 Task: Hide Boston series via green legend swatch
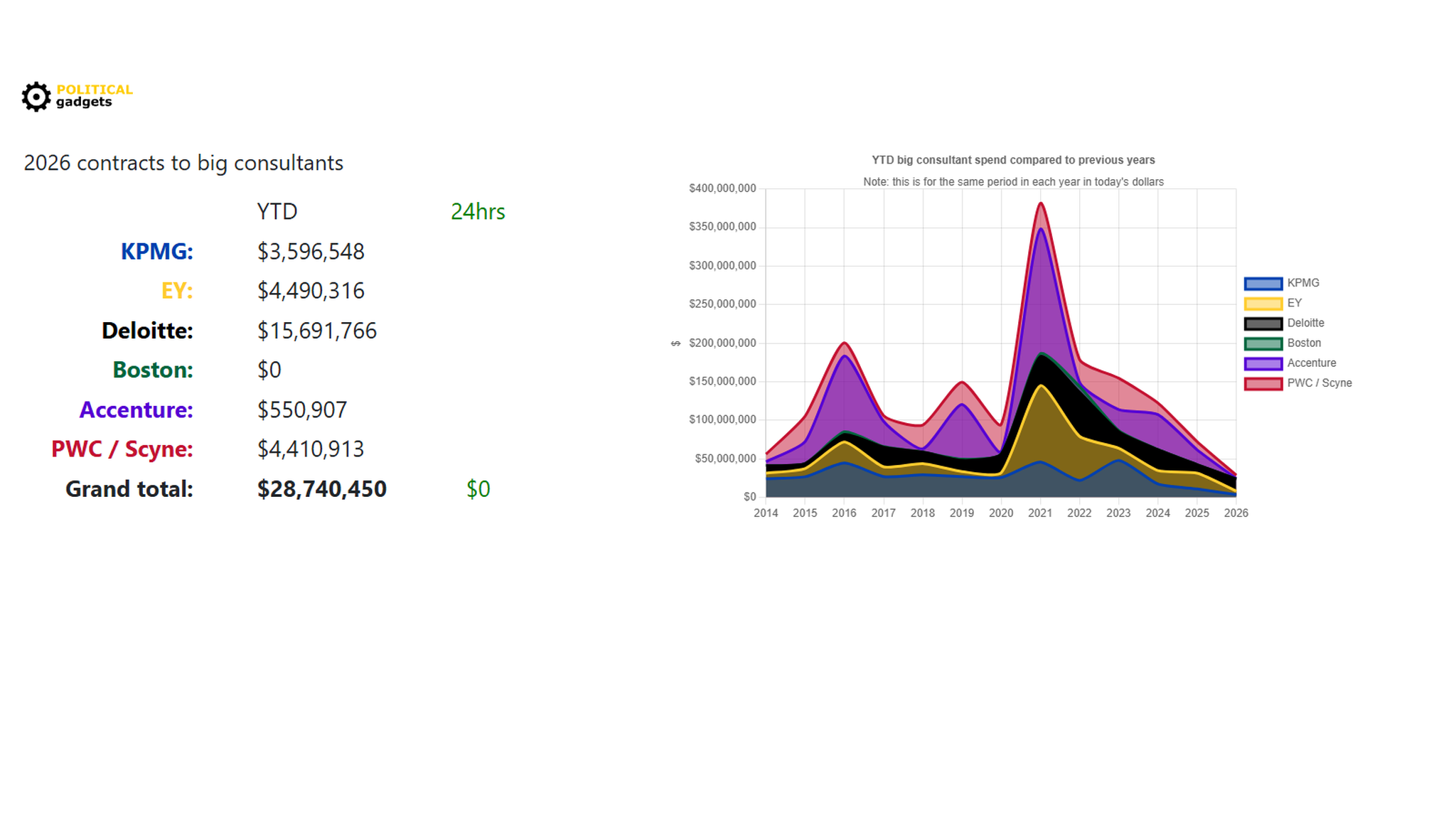click(x=1263, y=343)
